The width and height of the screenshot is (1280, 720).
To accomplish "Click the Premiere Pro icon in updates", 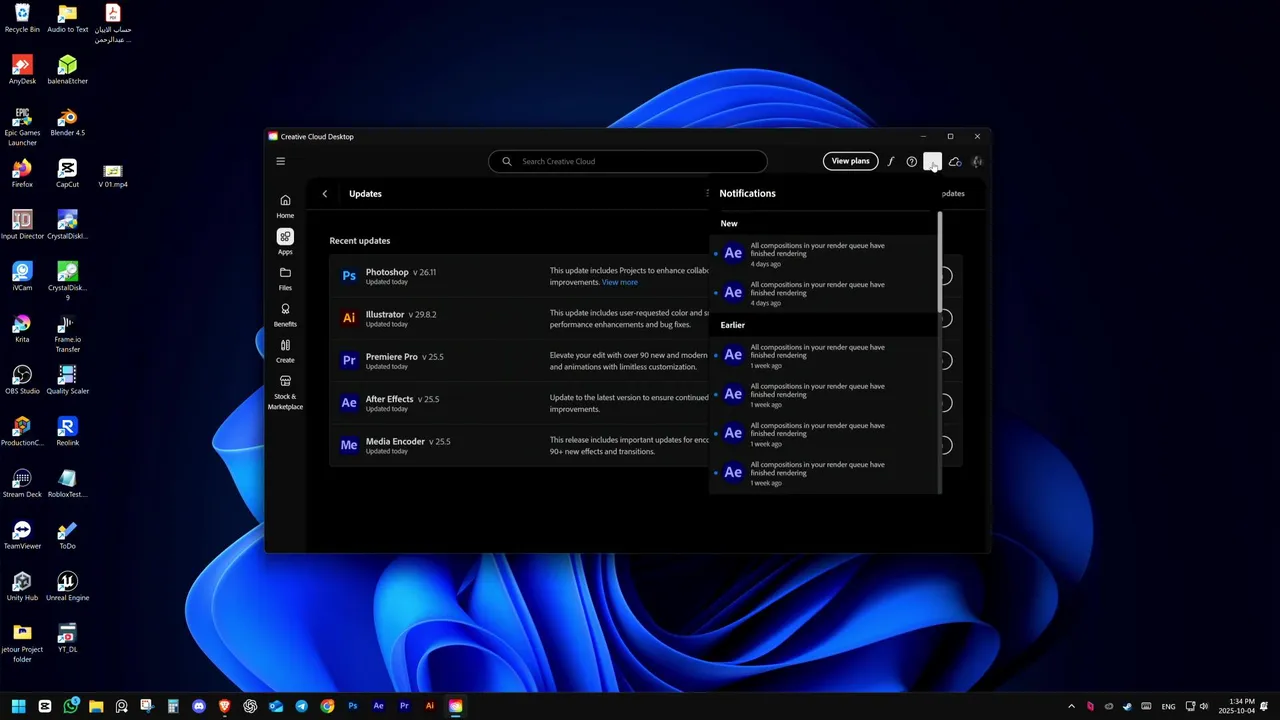I will 349,360.
